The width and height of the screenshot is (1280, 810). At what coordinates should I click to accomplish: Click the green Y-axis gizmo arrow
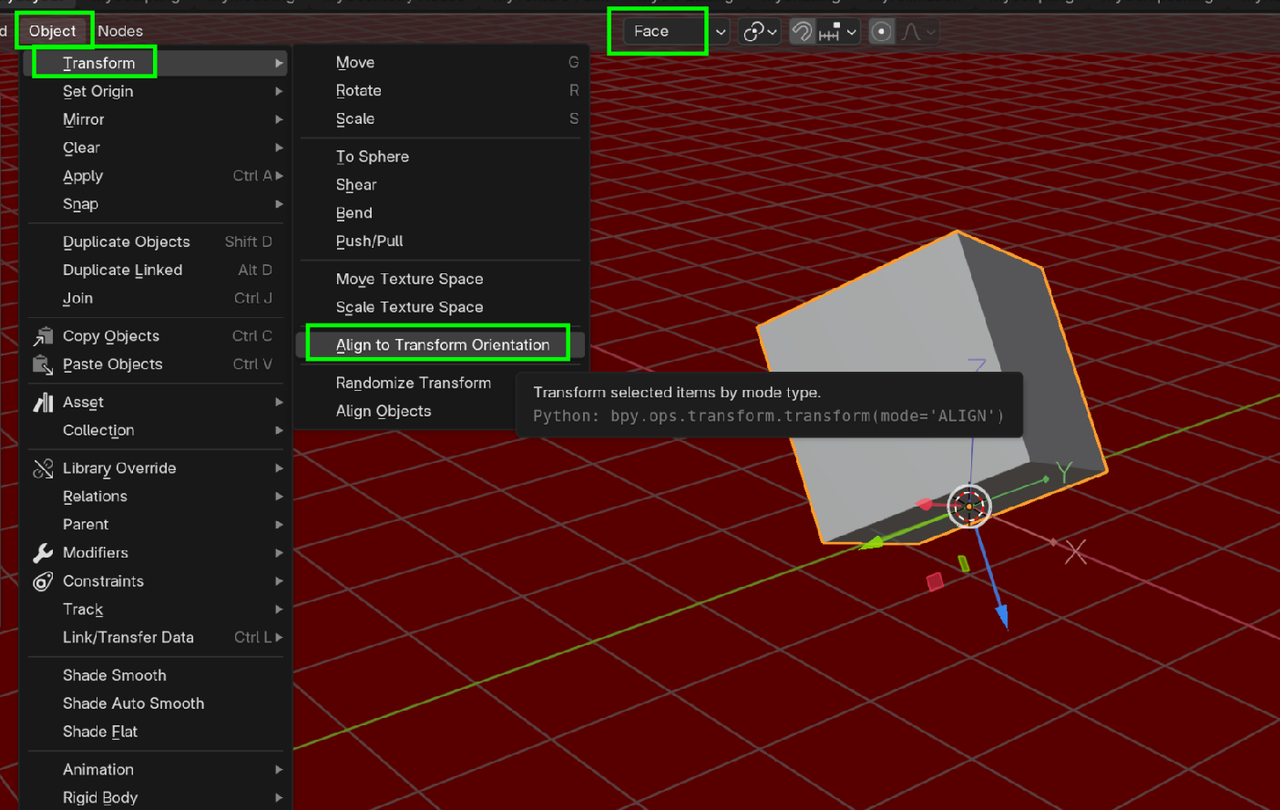click(871, 542)
